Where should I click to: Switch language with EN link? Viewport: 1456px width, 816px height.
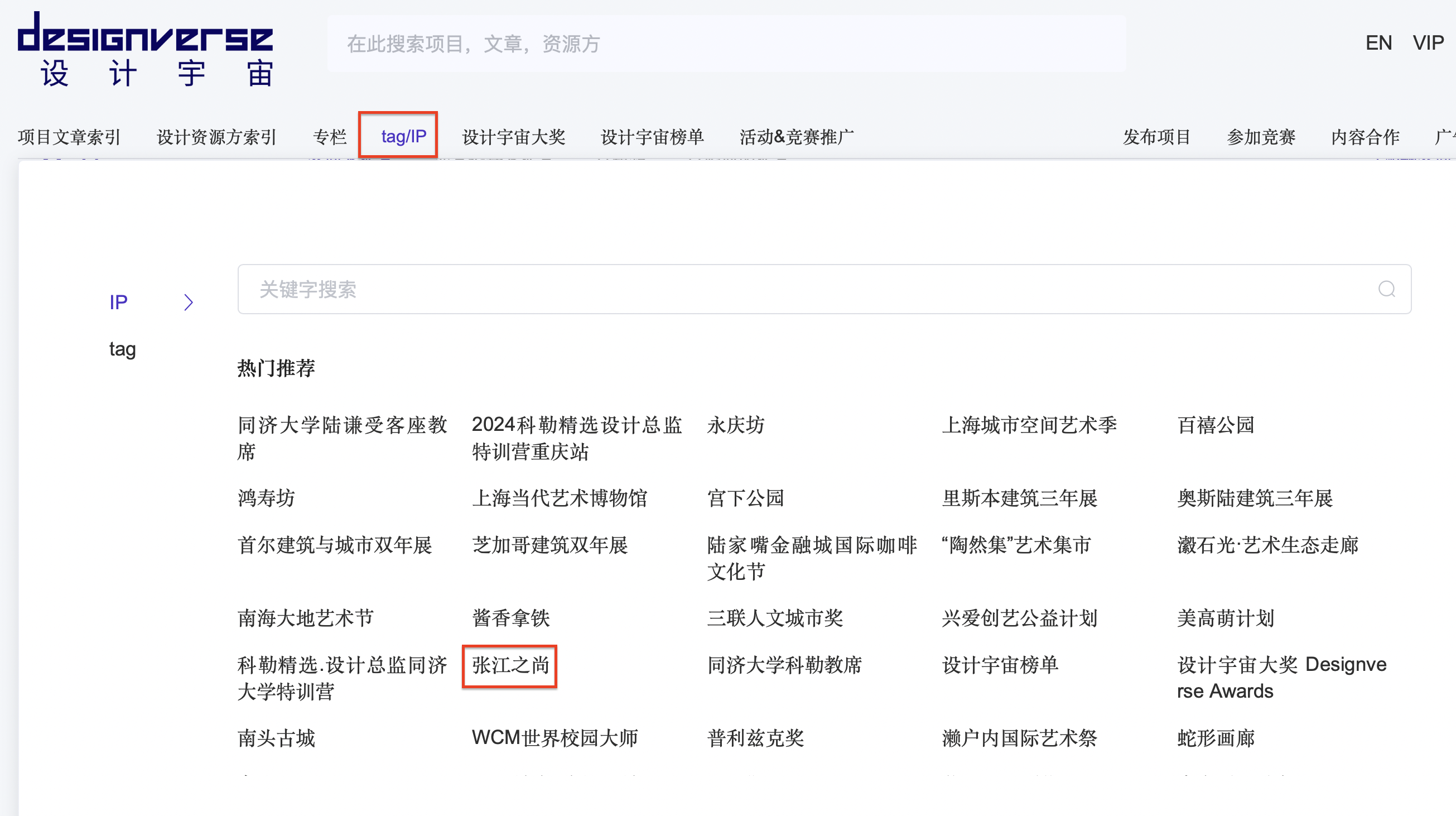click(1378, 43)
